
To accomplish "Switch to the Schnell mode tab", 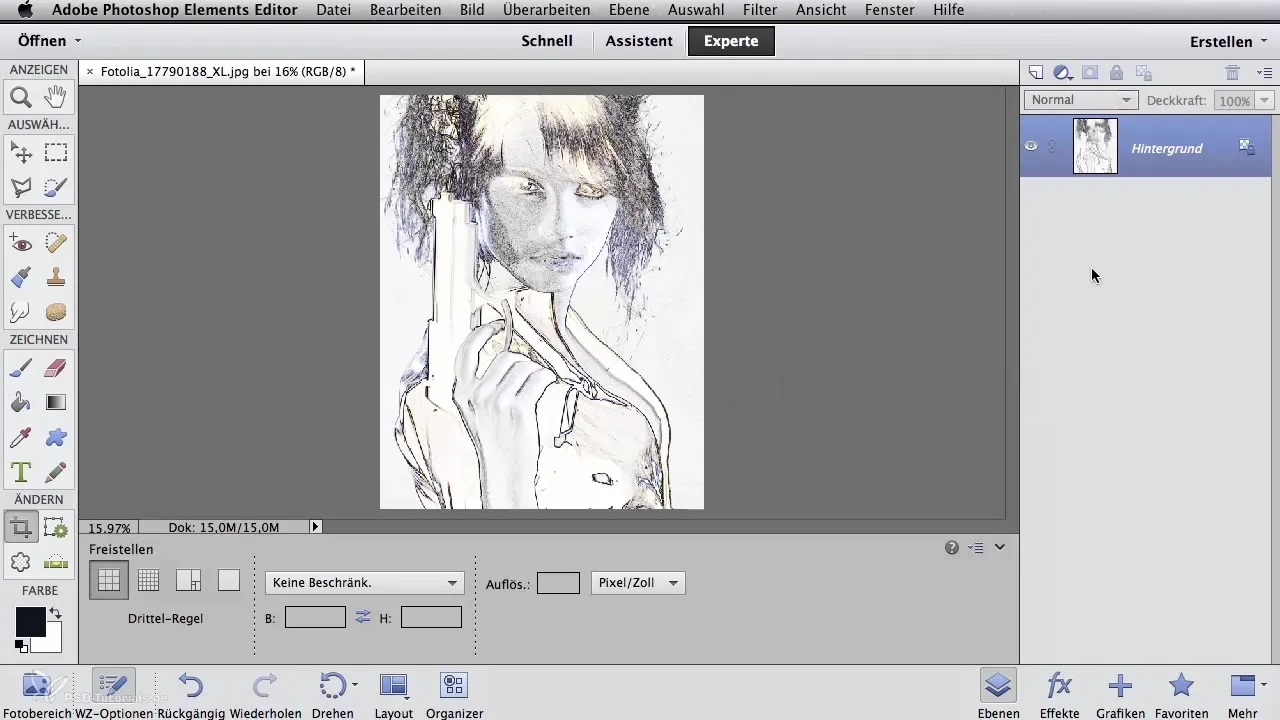I will click(547, 41).
